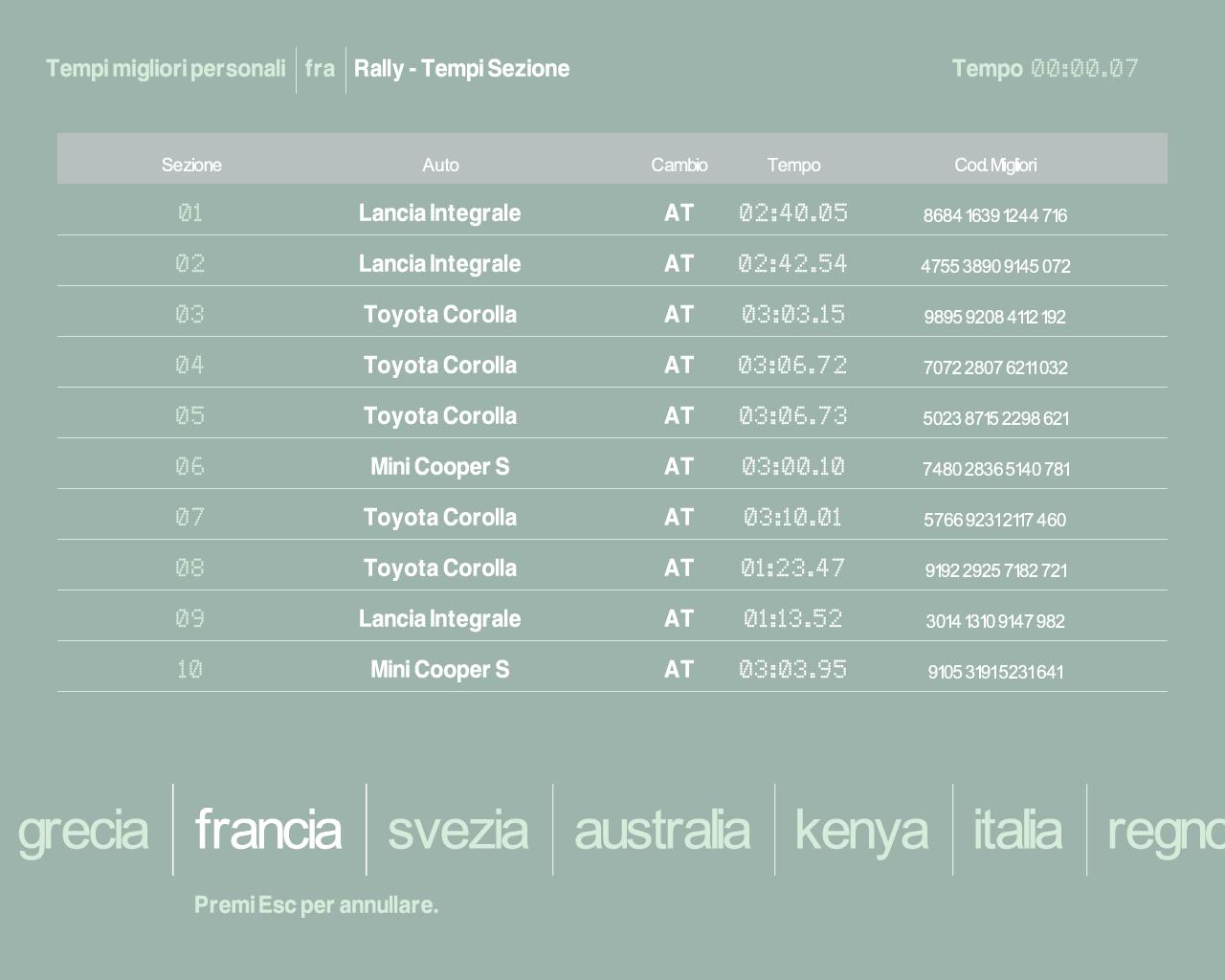
Task: Click the Tempi migliori personali heading
Action: click(166, 69)
